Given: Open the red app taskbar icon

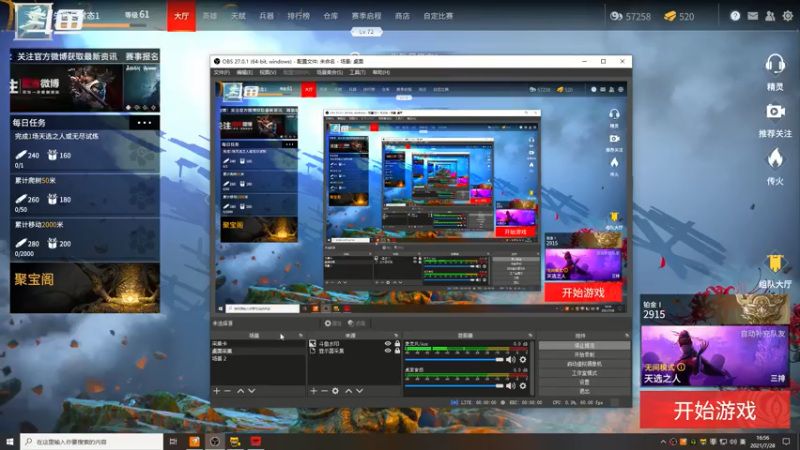Looking at the screenshot, I should (x=256, y=441).
